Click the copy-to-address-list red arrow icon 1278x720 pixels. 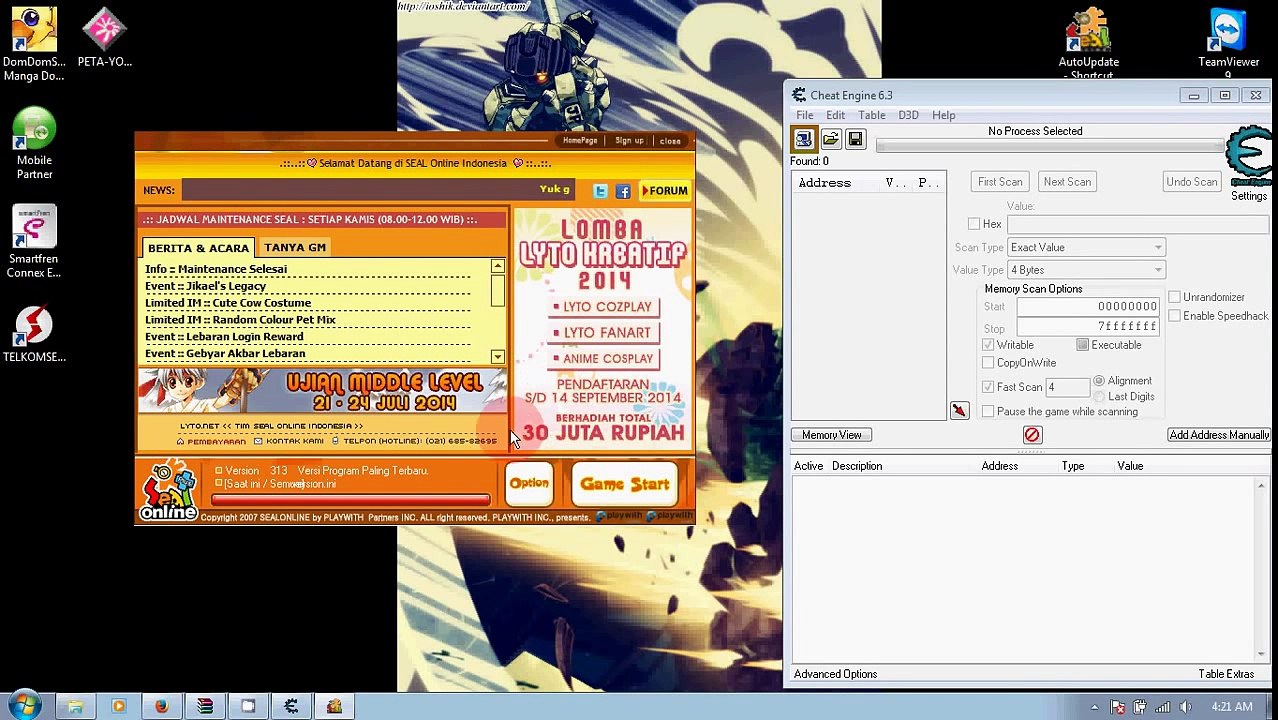point(959,411)
